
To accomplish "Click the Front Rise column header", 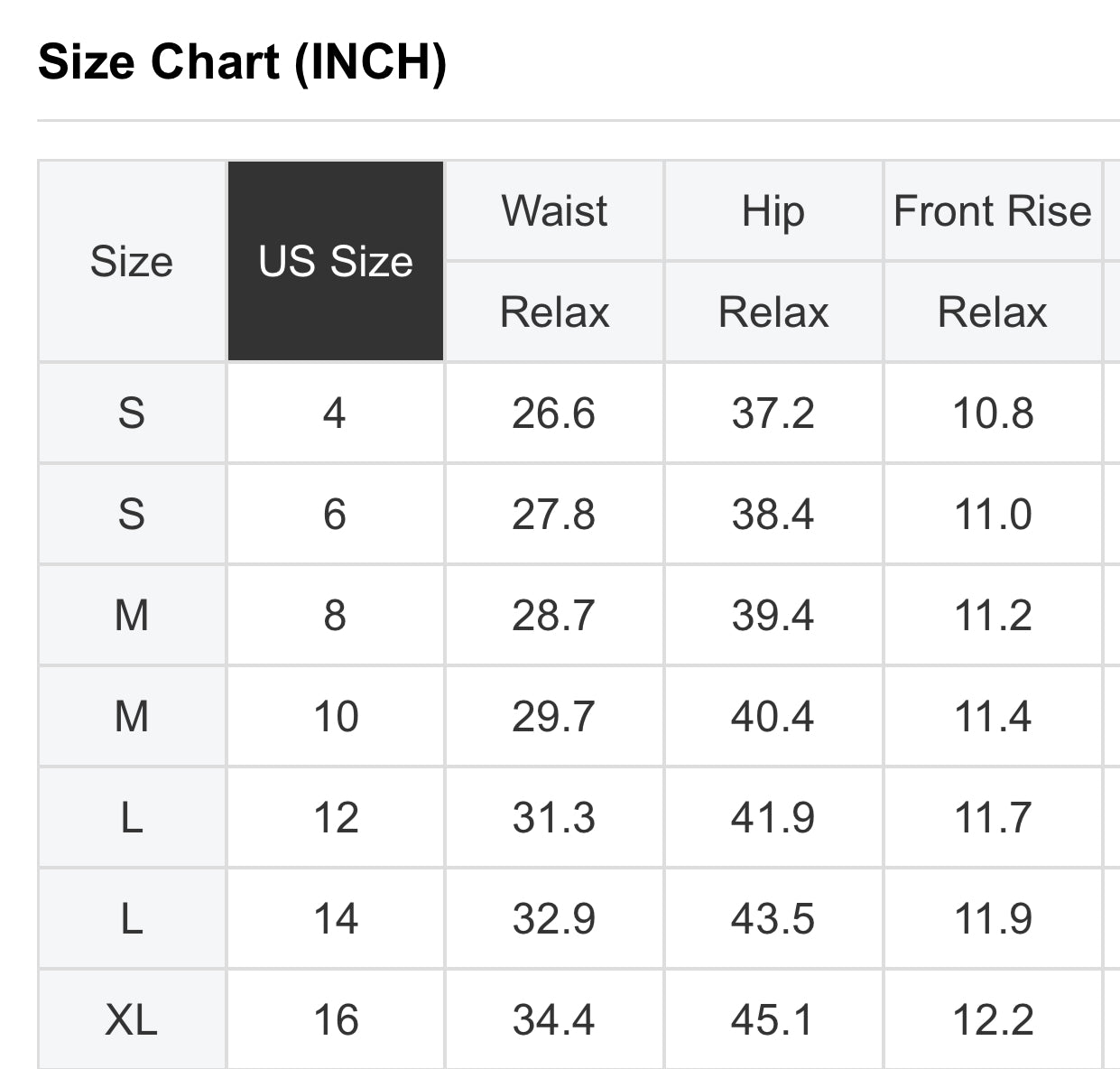I will pos(992,211).
